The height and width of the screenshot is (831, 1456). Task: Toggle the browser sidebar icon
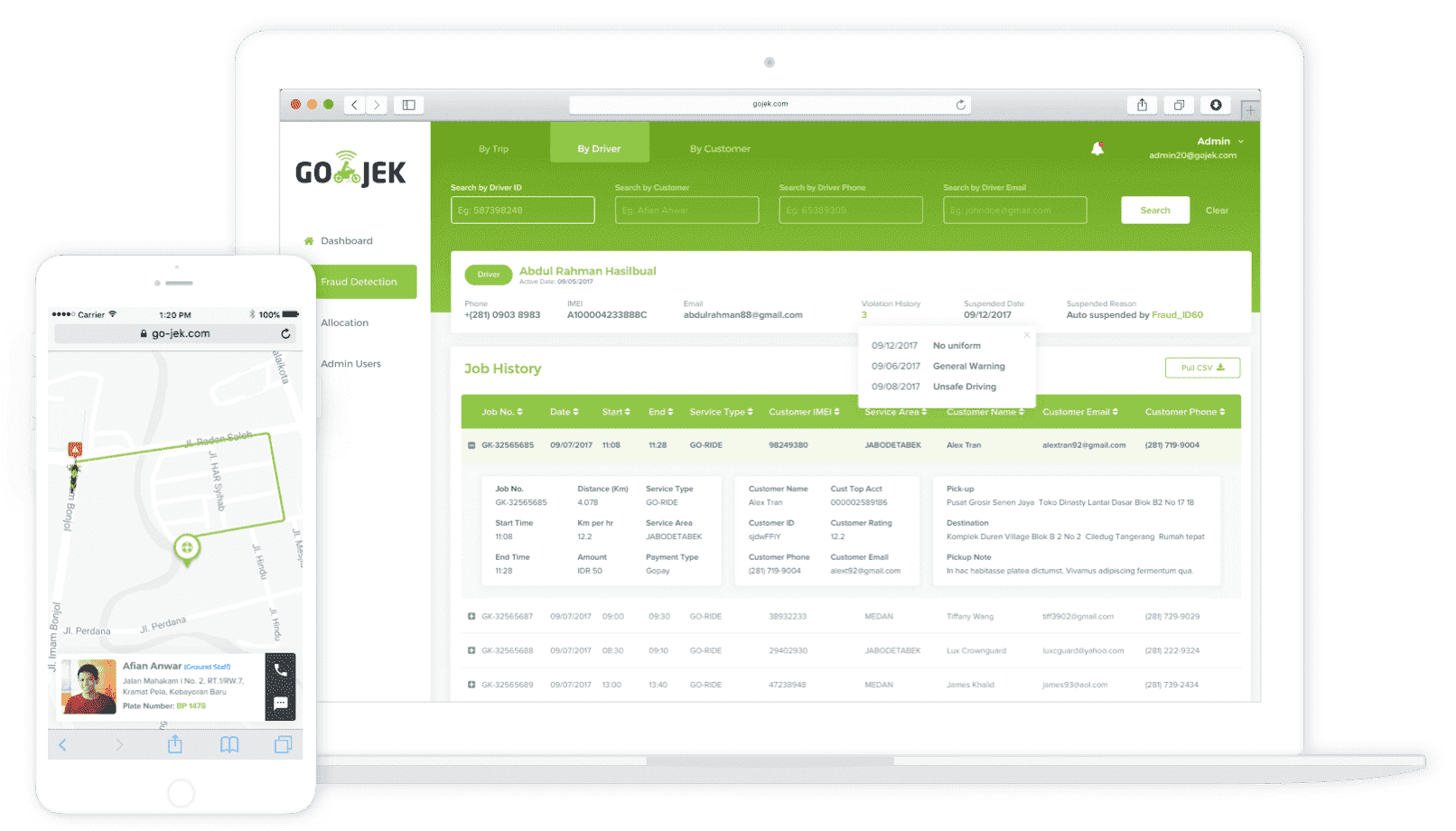[408, 105]
